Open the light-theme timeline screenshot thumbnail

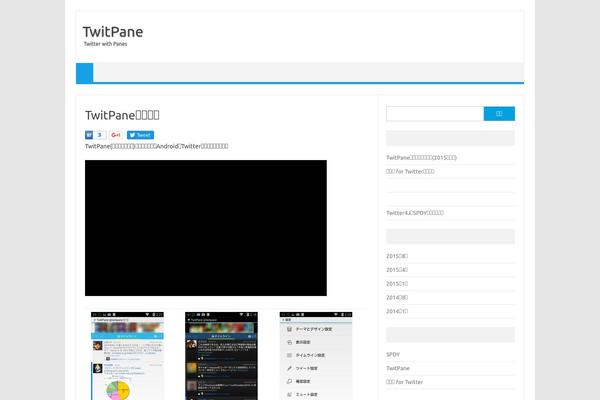tap(127, 356)
